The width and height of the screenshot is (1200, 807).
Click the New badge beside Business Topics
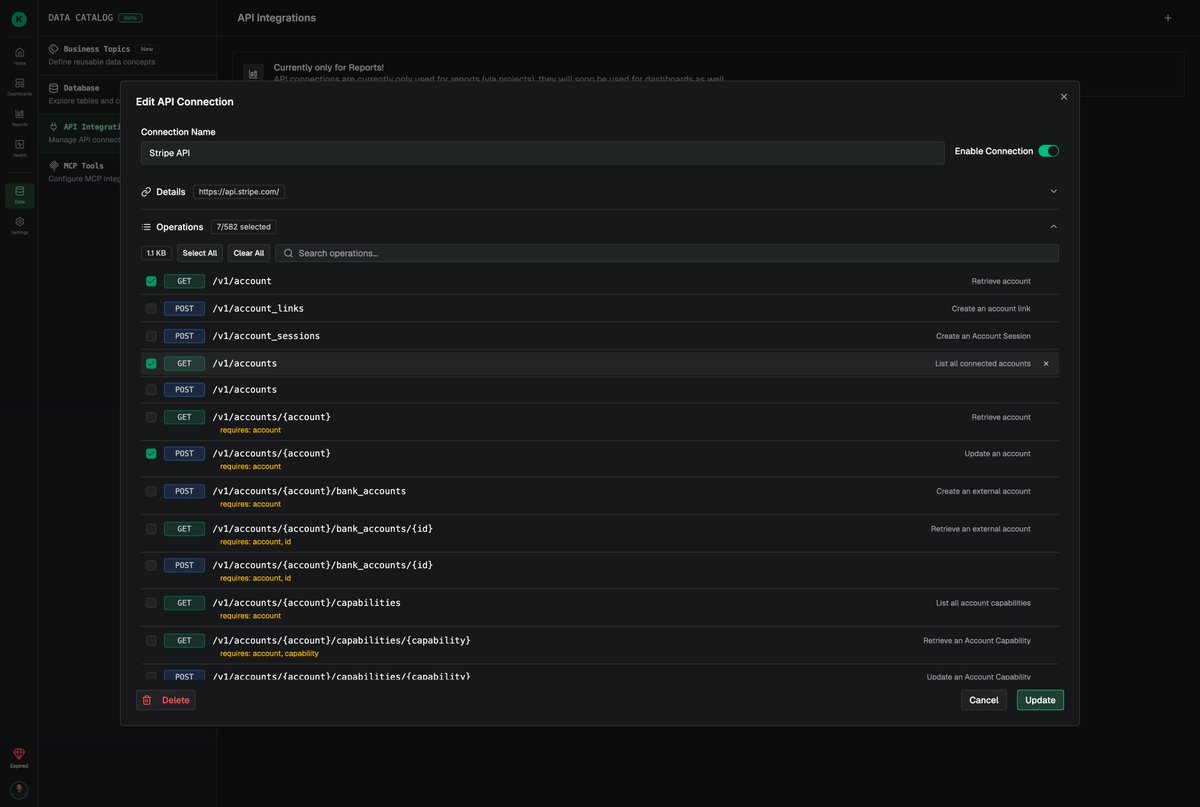coord(147,49)
